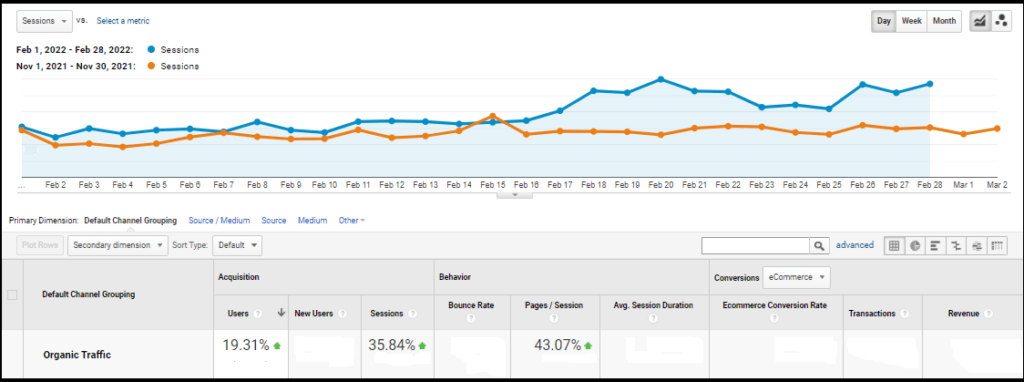This screenshot has height=382, width=1024.
Task: Select data table view icon
Action: tap(895, 246)
